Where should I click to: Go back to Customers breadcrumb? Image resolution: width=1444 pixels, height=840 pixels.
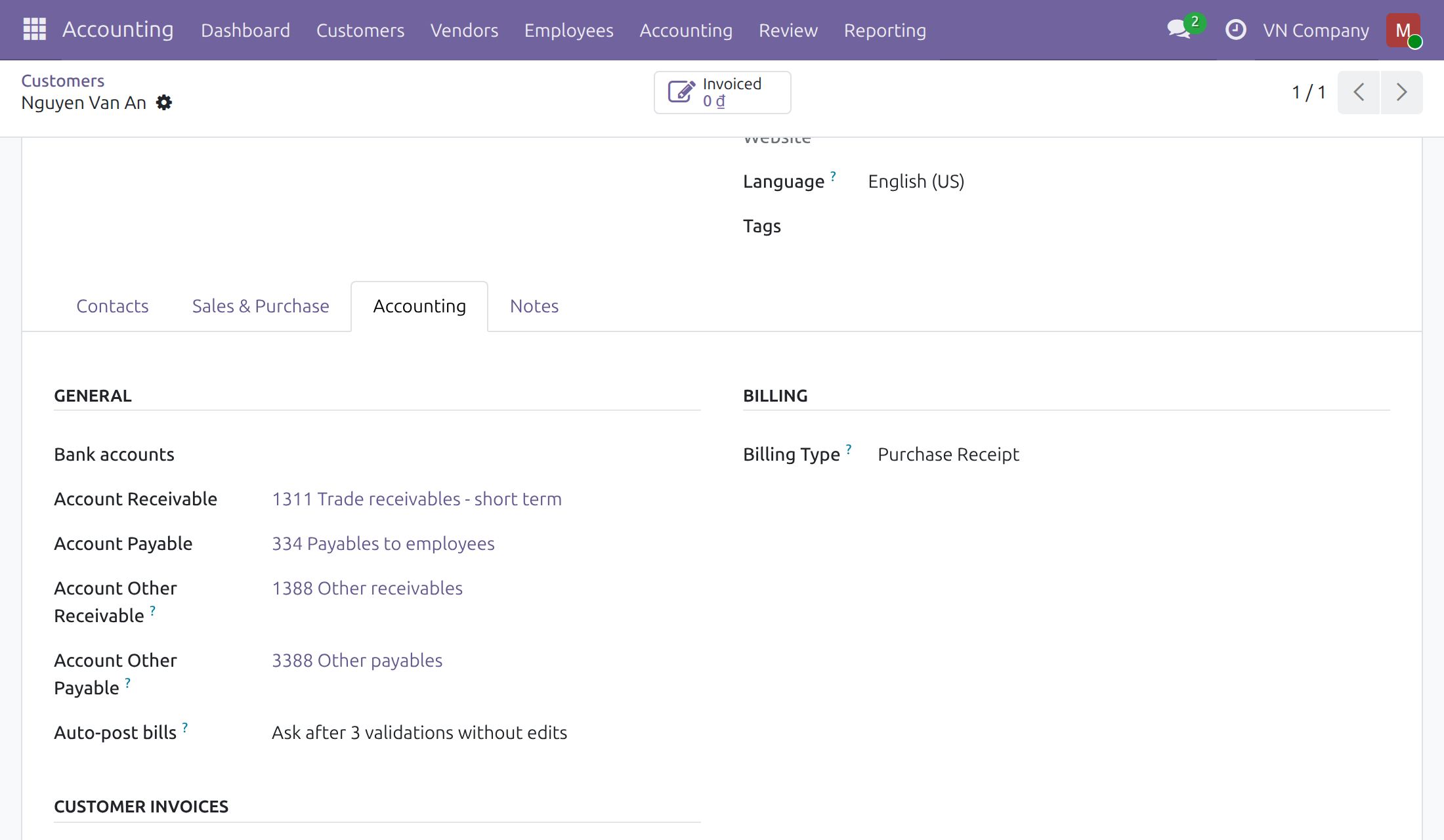tap(63, 81)
